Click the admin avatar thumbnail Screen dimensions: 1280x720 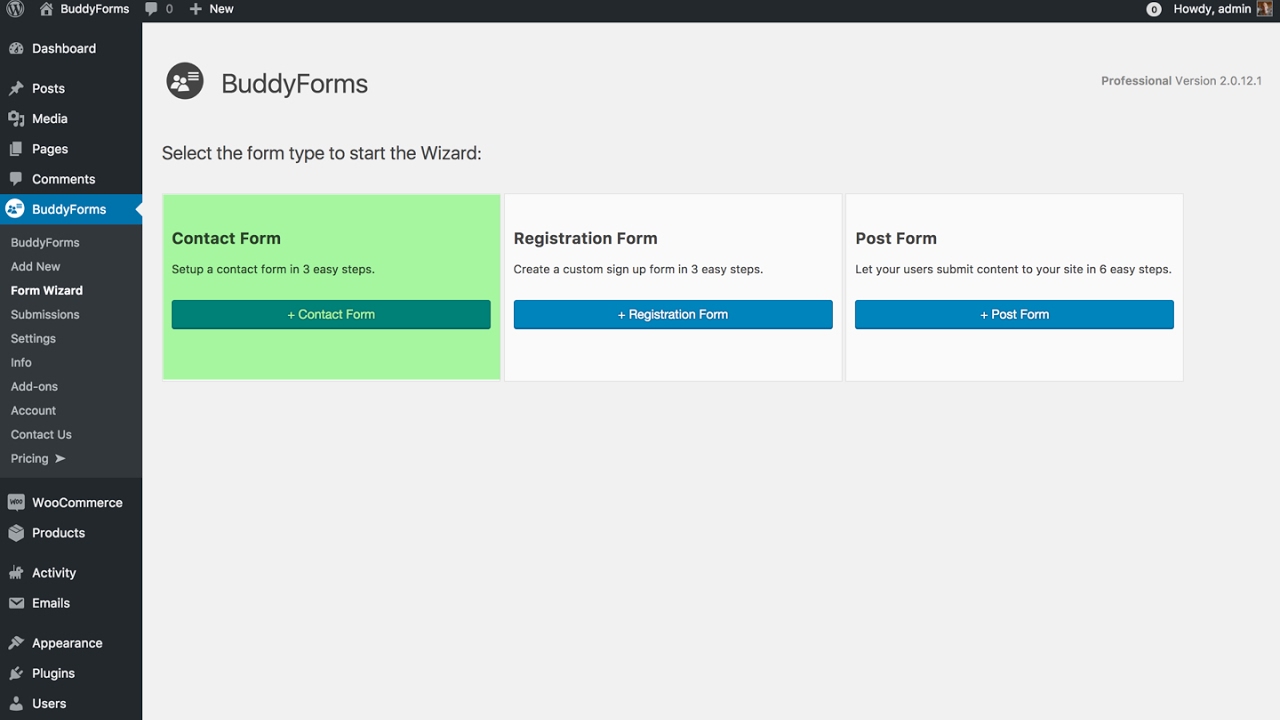pyautogui.click(x=1264, y=9)
